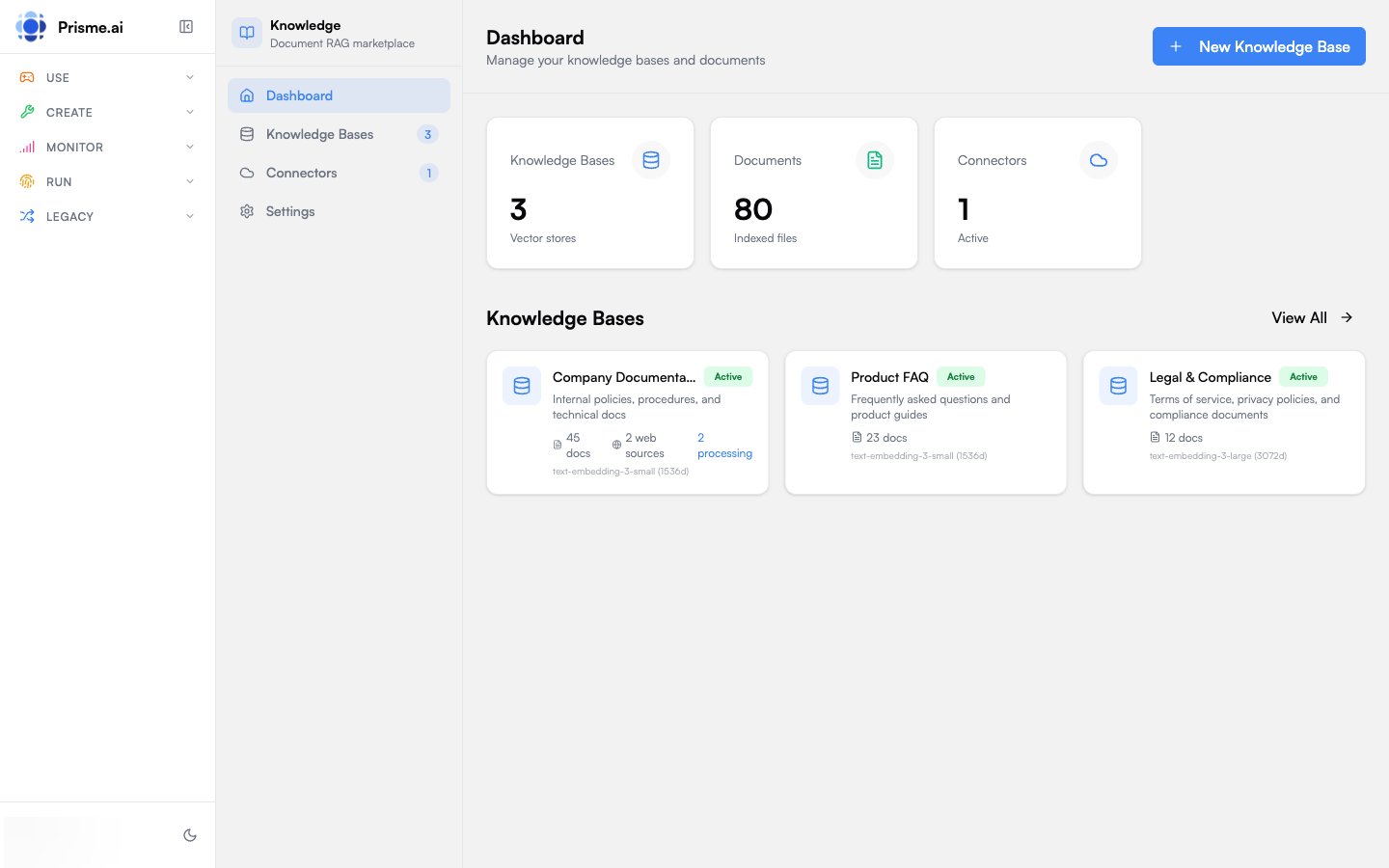Expand the RUN section chevron
The image size is (1389, 868).
point(190,181)
